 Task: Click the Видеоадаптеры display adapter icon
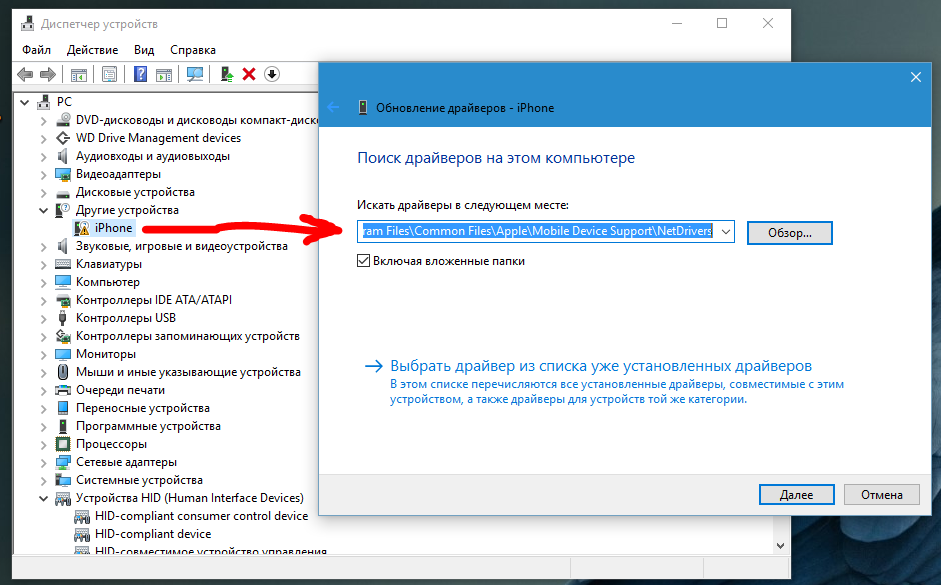pos(63,174)
